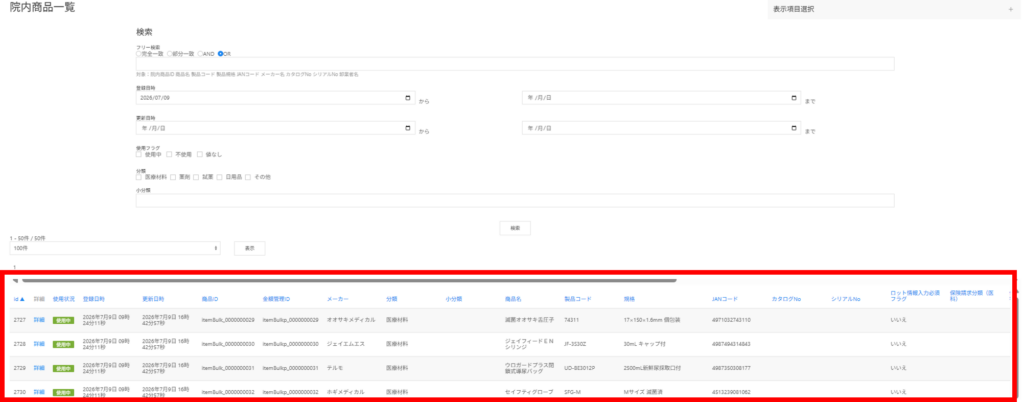
Task: Click JAN code cell 4971032743110
Action: point(731,320)
